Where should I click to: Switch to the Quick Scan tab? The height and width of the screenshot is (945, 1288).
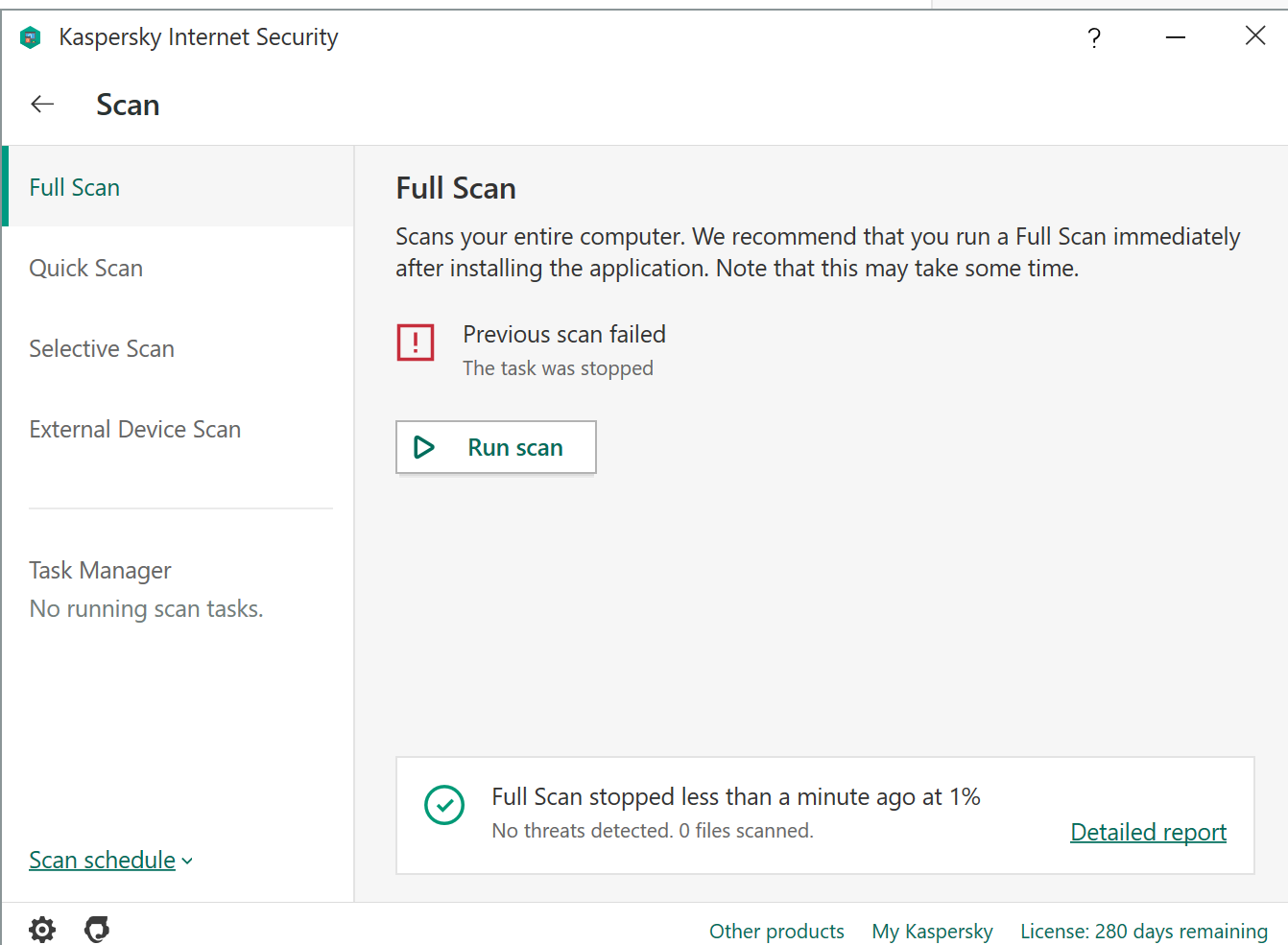click(x=86, y=268)
